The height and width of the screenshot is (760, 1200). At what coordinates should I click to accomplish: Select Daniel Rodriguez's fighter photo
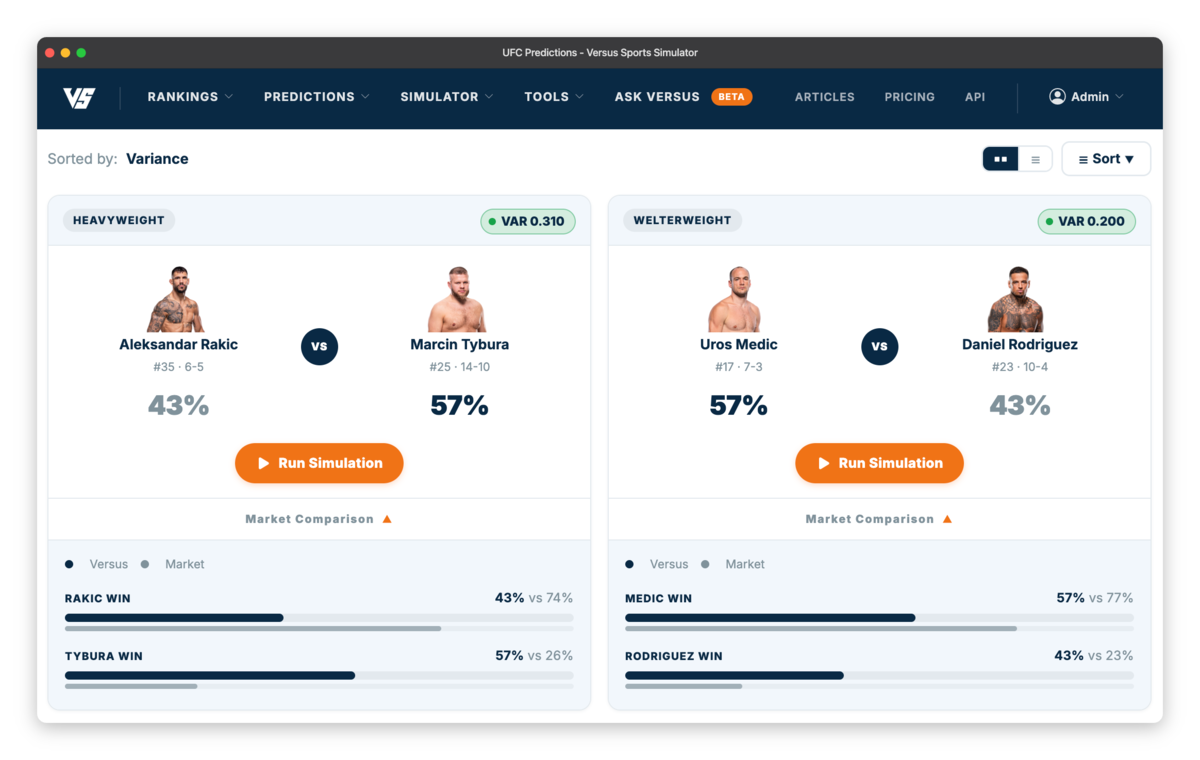click(x=1018, y=299)
